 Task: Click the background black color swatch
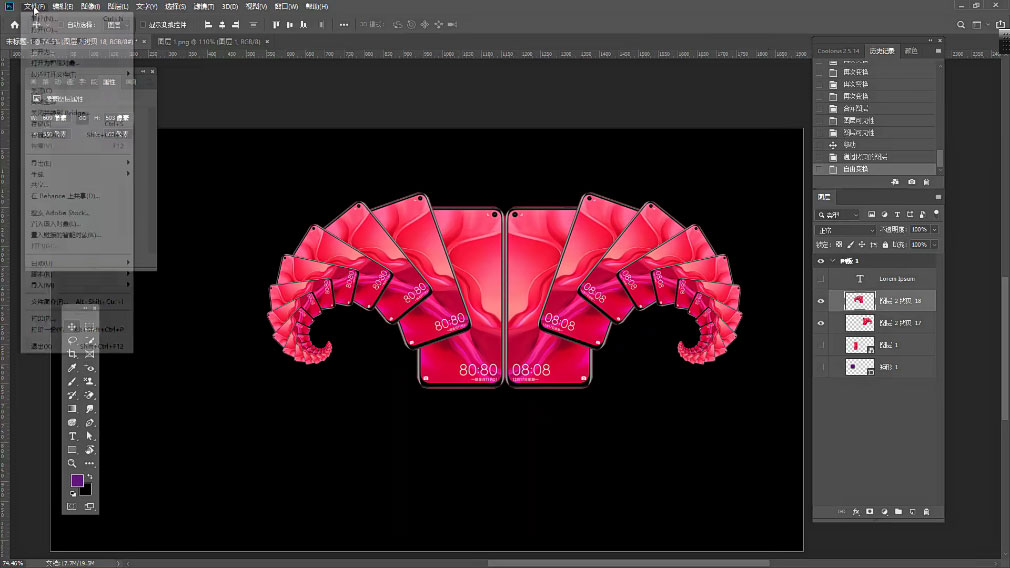[86, 490]
